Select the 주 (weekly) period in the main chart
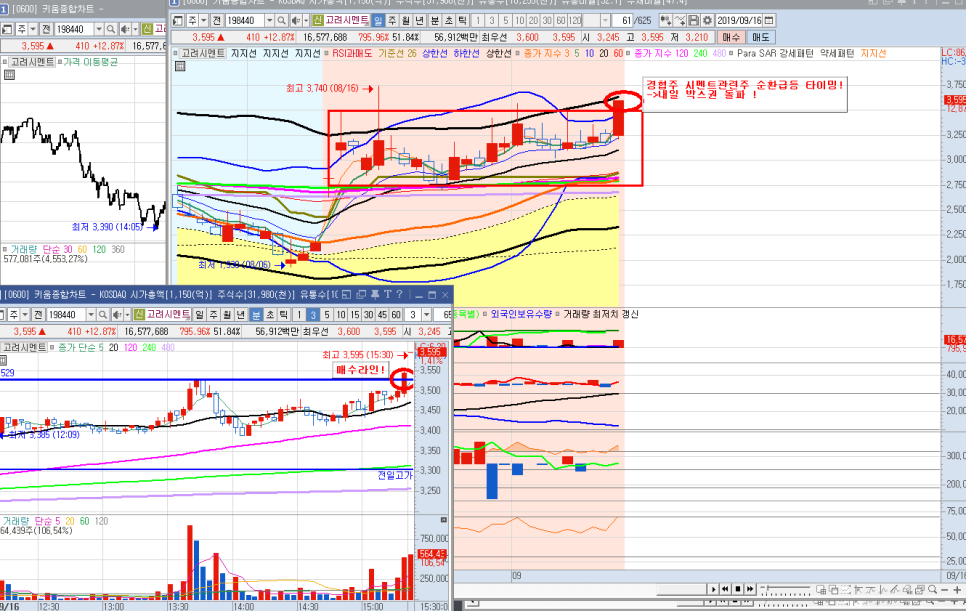 tap(392, 20)
